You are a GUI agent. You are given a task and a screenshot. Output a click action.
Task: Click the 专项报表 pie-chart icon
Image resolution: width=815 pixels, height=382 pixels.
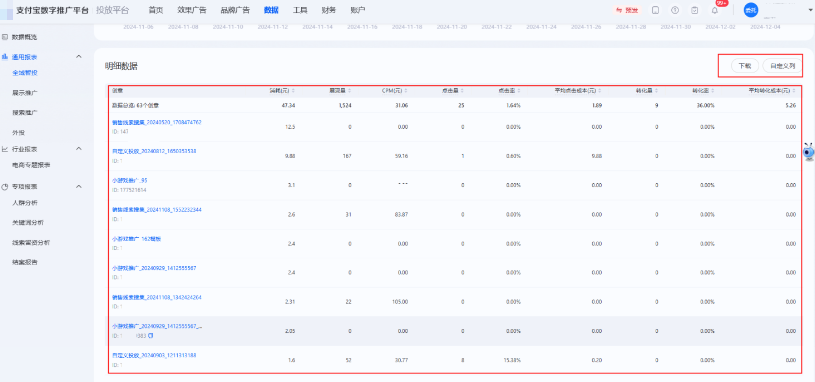click(5, 186)
